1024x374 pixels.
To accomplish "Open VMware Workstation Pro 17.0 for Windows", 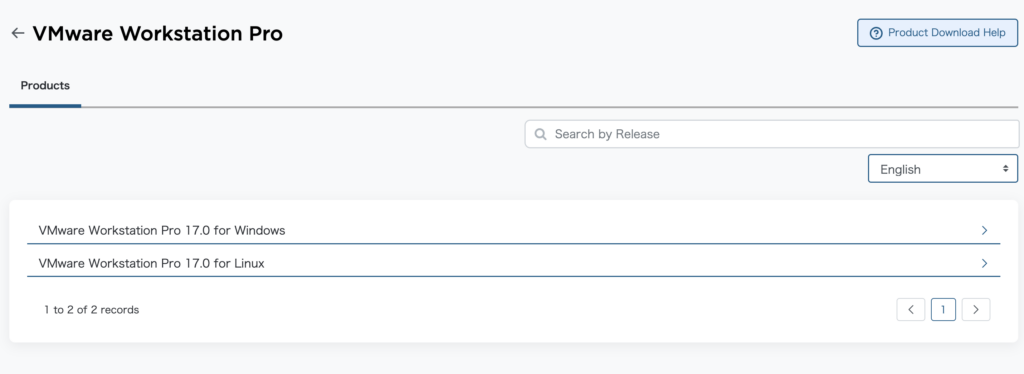I will 513,230.
